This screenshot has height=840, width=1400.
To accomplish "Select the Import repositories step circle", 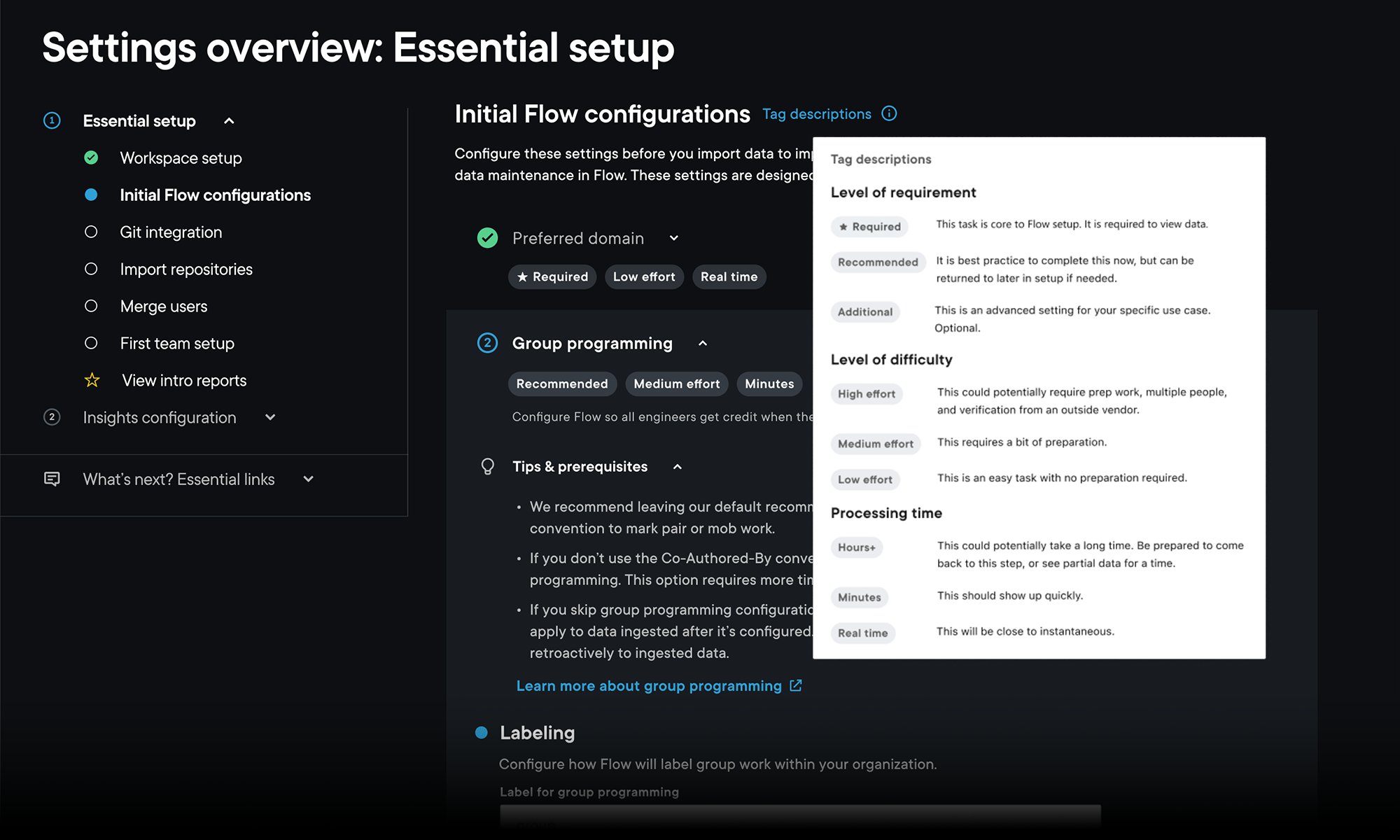I will point(91,269).
